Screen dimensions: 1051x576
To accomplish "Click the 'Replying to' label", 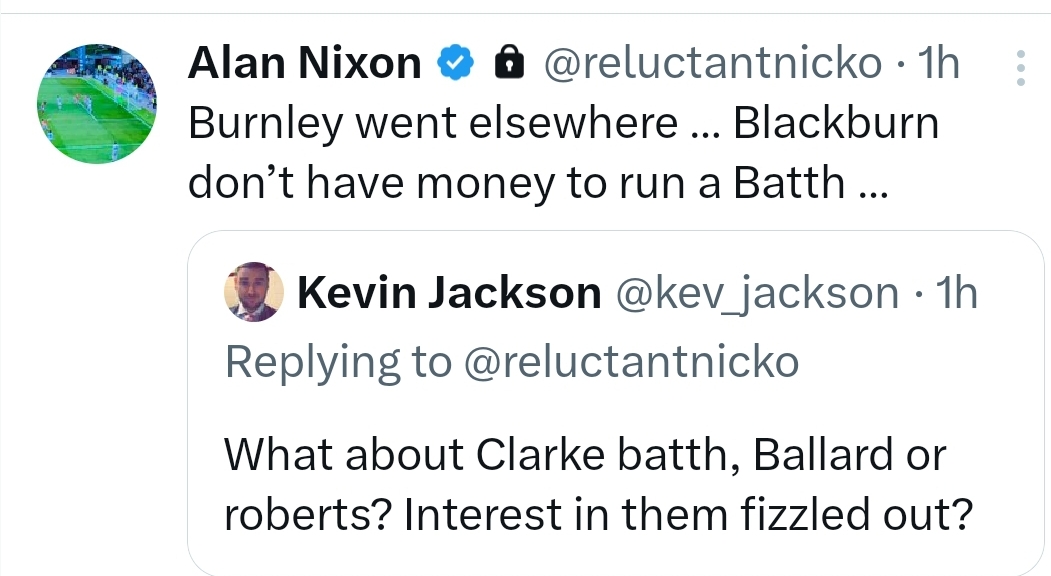I will [338, 362].
